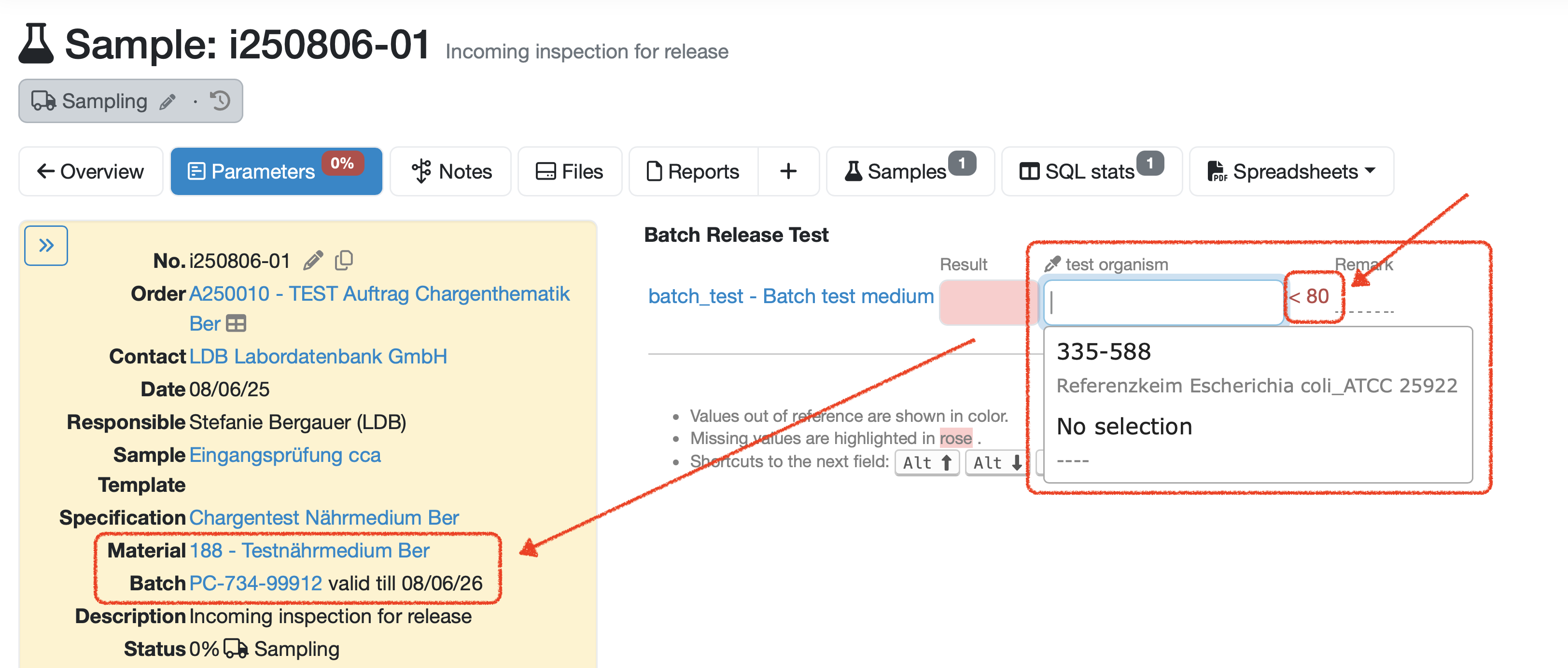Copy sample number with the duplicate icon
Image resolution: width=1568 pixels, height=668 pixels.
pos(344,260)
